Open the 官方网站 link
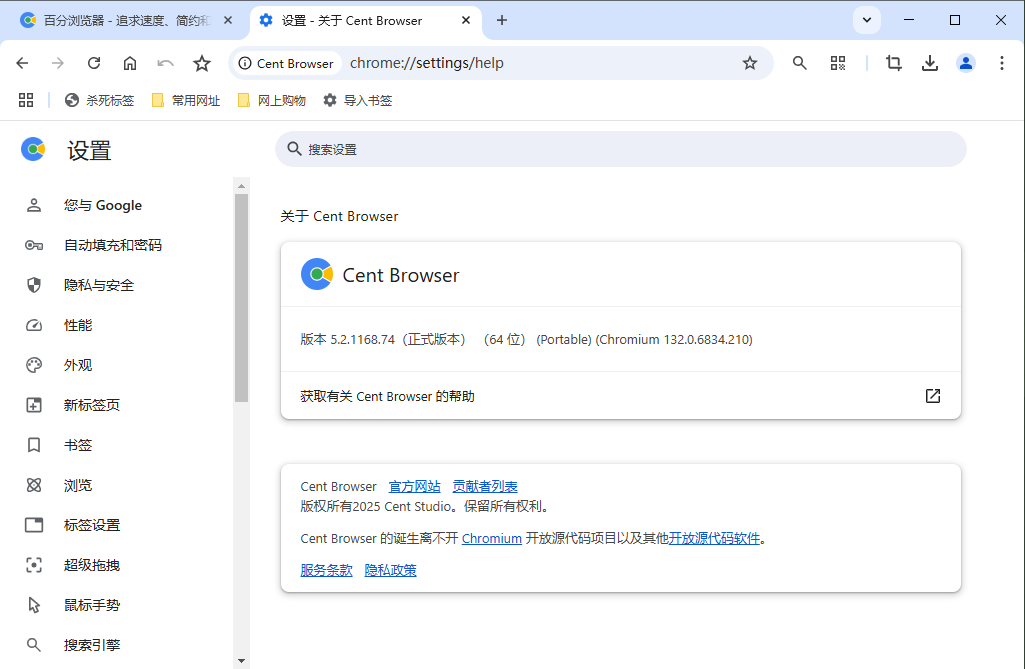This screenshot has height=669, width=1025. pyautogui.click(x=414, y=487)
